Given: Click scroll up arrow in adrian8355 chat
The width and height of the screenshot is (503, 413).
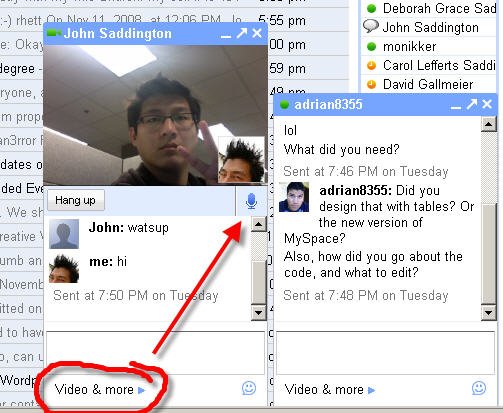Looking at the screenshot, I should point(489,124).
